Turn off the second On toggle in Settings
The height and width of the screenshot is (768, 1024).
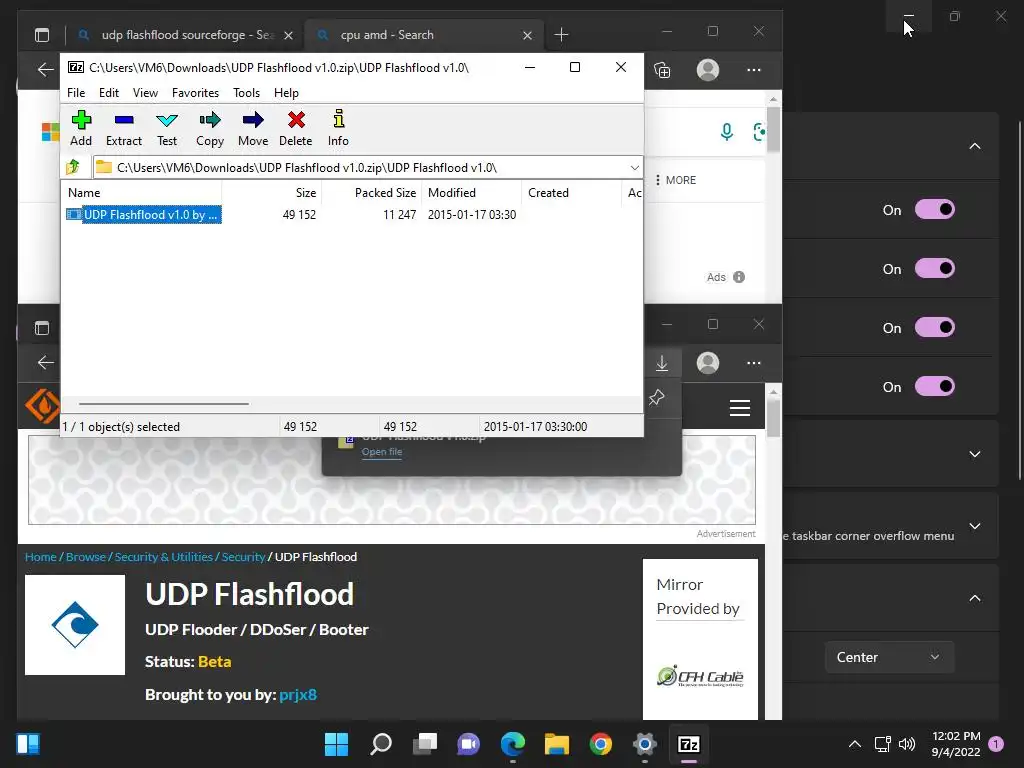[935, 268]
